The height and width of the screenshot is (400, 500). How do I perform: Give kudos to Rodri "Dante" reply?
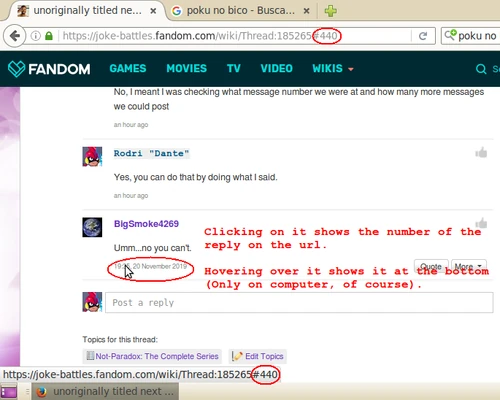pos(481,153)
